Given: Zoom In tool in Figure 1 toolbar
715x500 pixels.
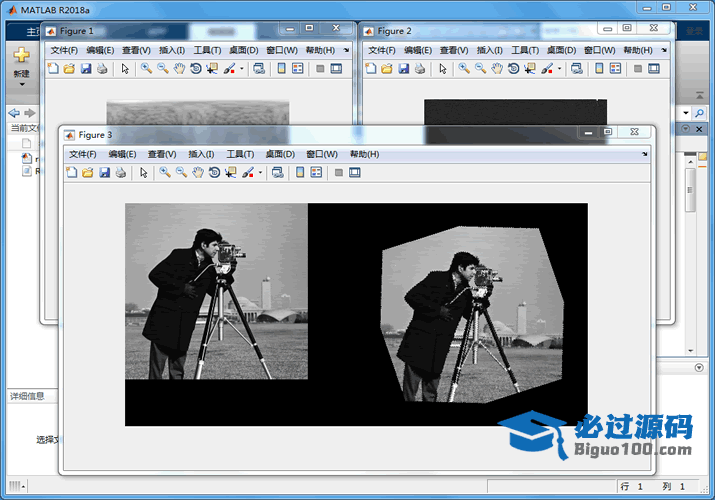Looking at the screenshot, I should coord(146,68).
